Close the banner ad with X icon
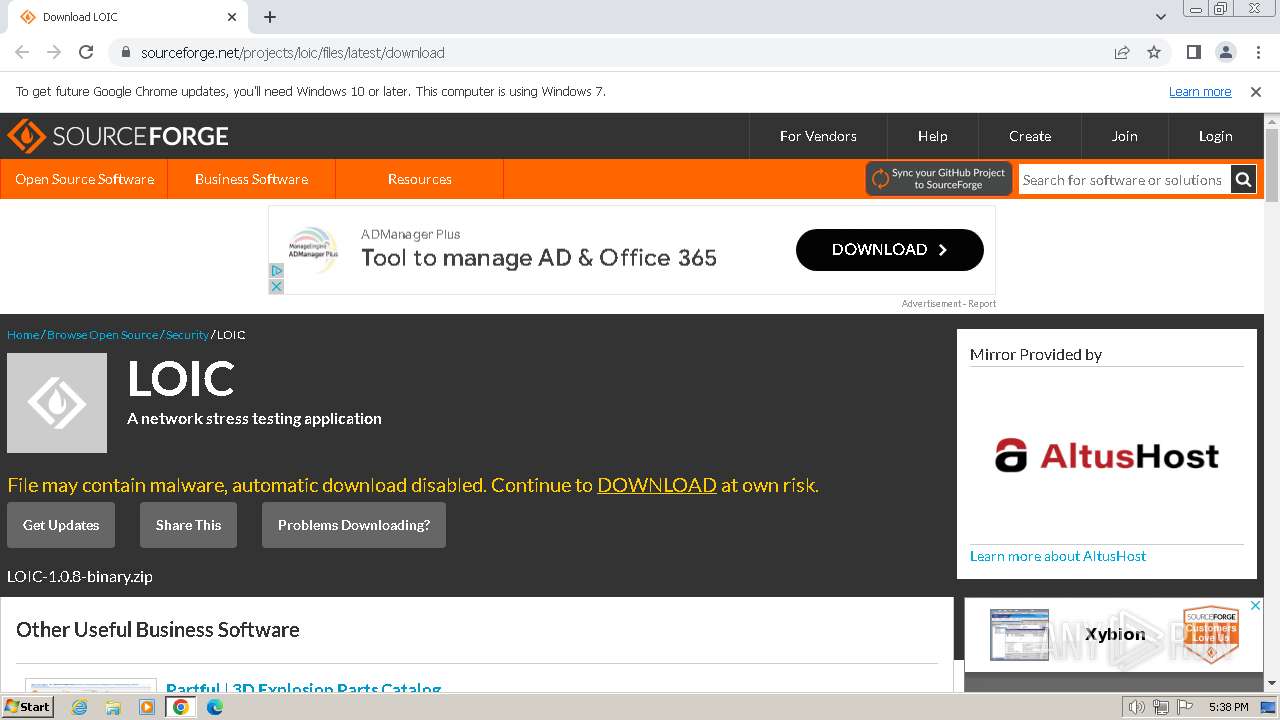Image resolution: width=1280 pixels, height=720 pixels. [276, 286]
